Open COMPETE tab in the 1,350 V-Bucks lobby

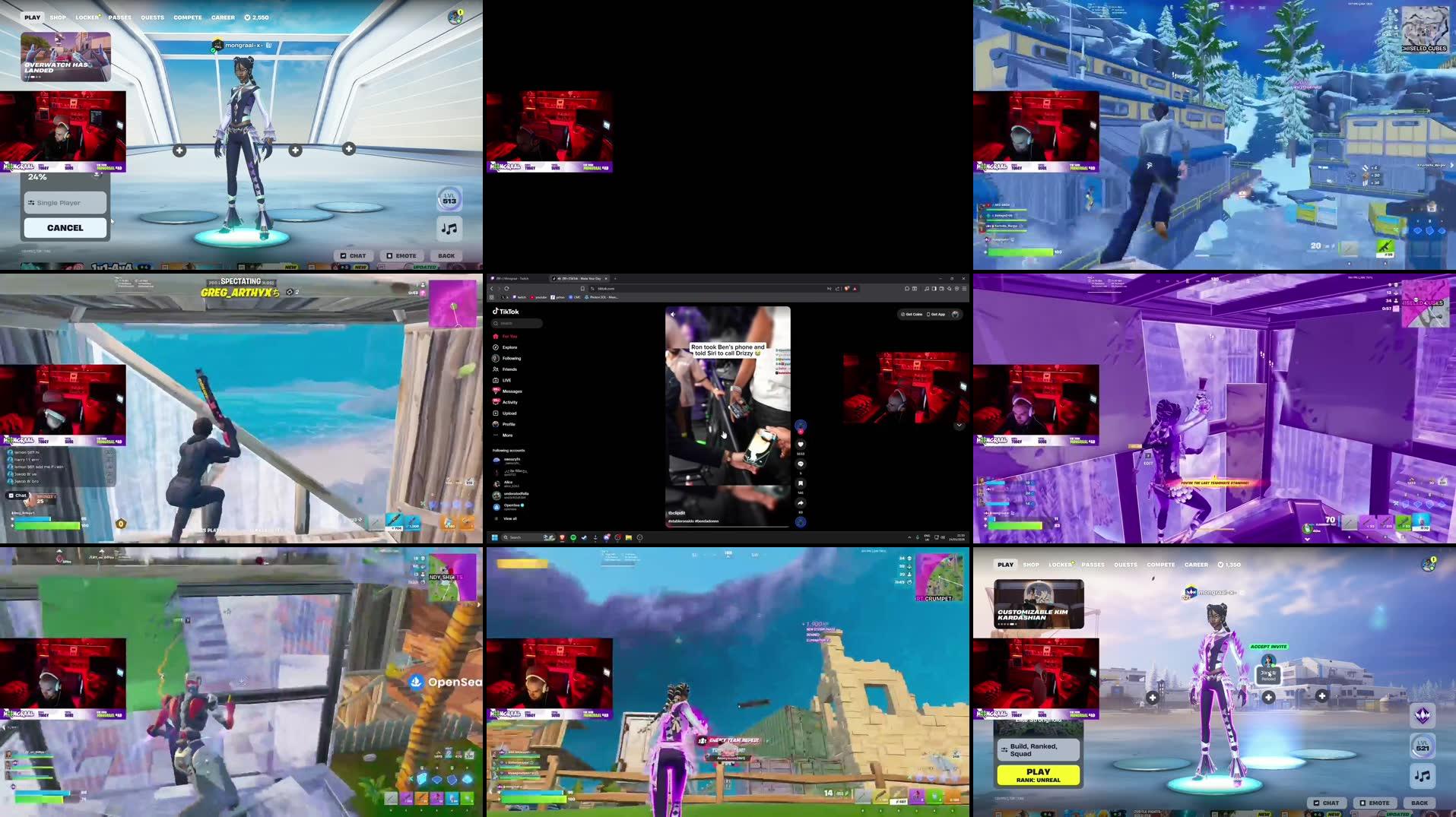tap(1160, 565)
